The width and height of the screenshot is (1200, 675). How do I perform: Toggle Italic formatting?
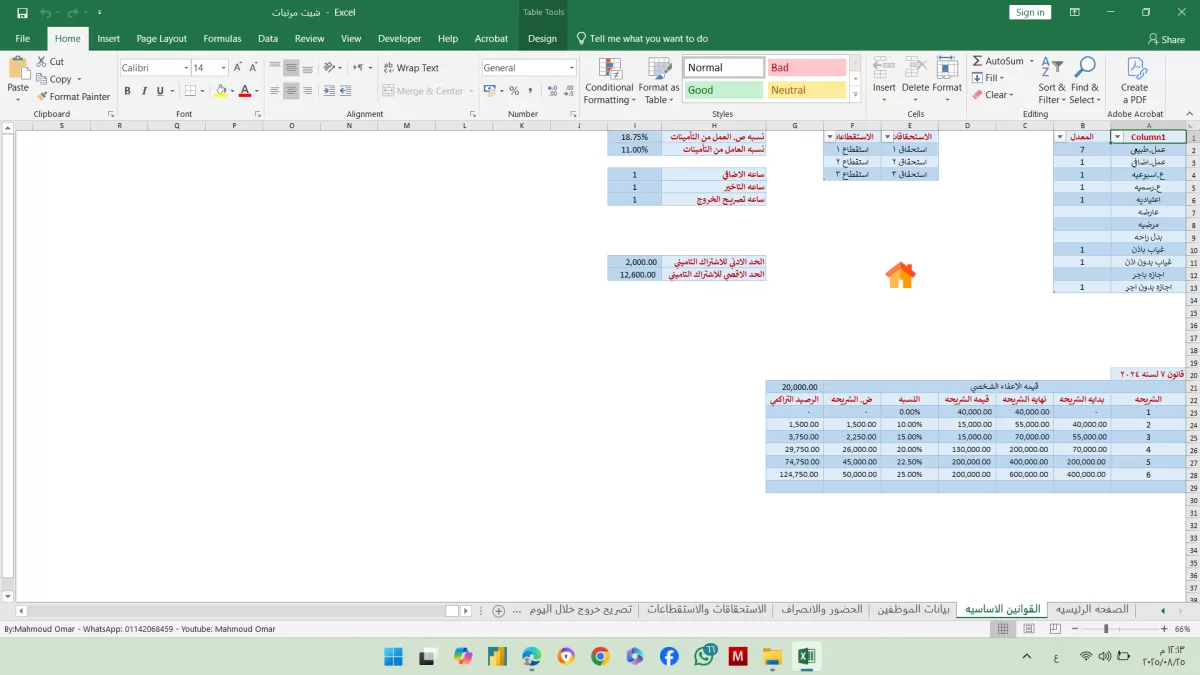[x=146, y=91]
